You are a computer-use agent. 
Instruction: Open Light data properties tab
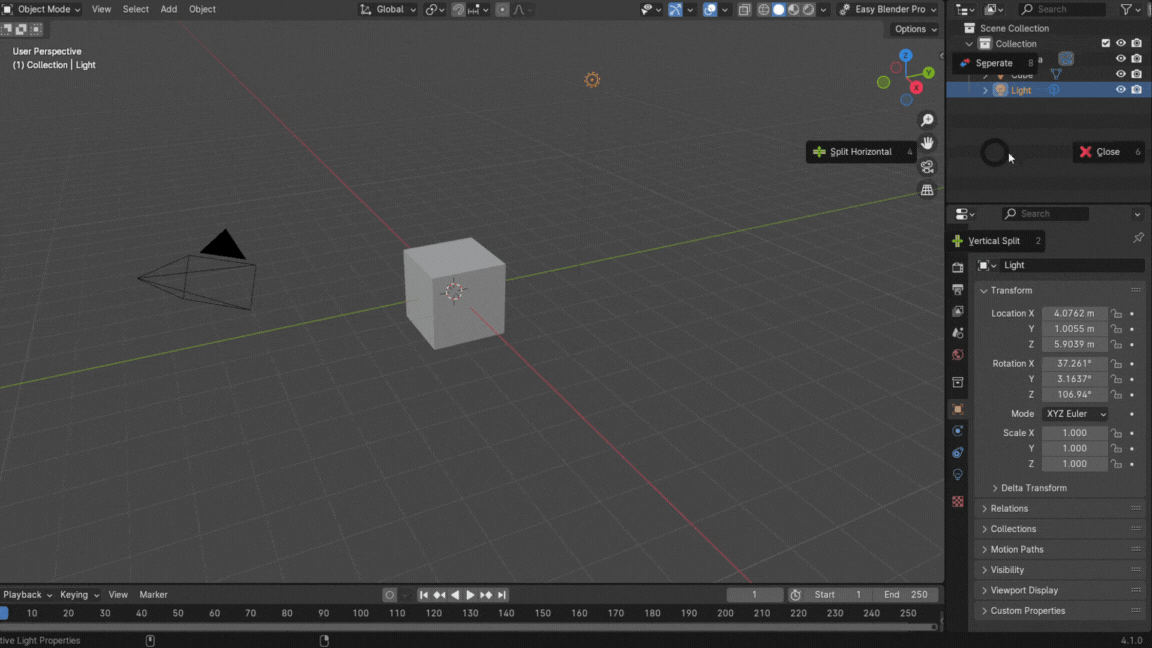point(958,475)
